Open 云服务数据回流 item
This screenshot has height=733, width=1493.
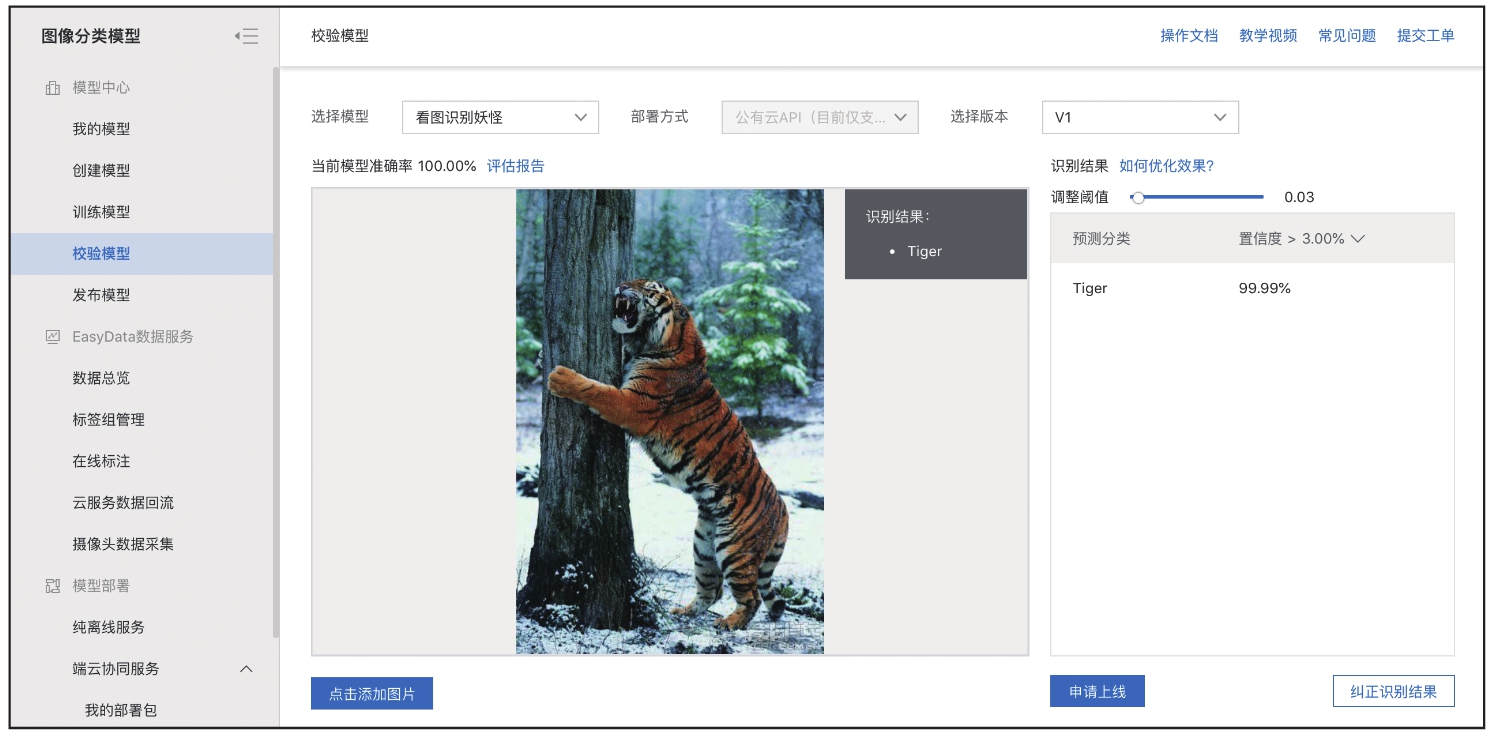point(123,503)
